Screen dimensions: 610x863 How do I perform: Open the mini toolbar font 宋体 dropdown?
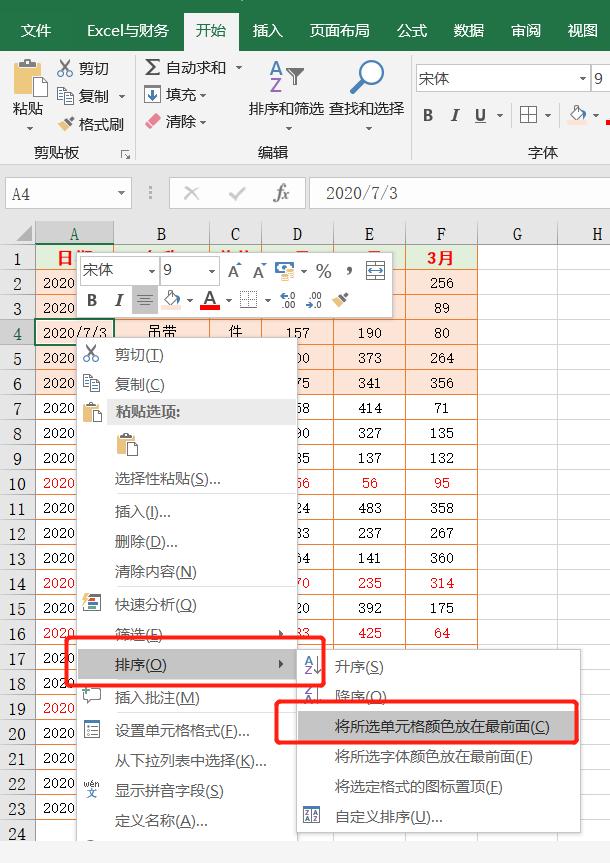tap(151, 271)
